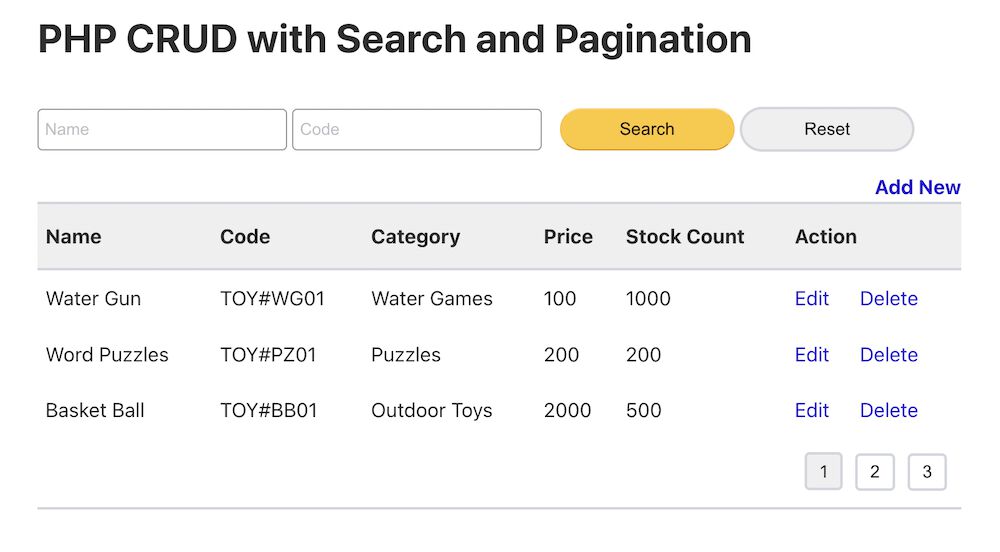Delete the Word Puzzles entry
This screenshot has height=552, width=1000.
click(x=888, y=355)
